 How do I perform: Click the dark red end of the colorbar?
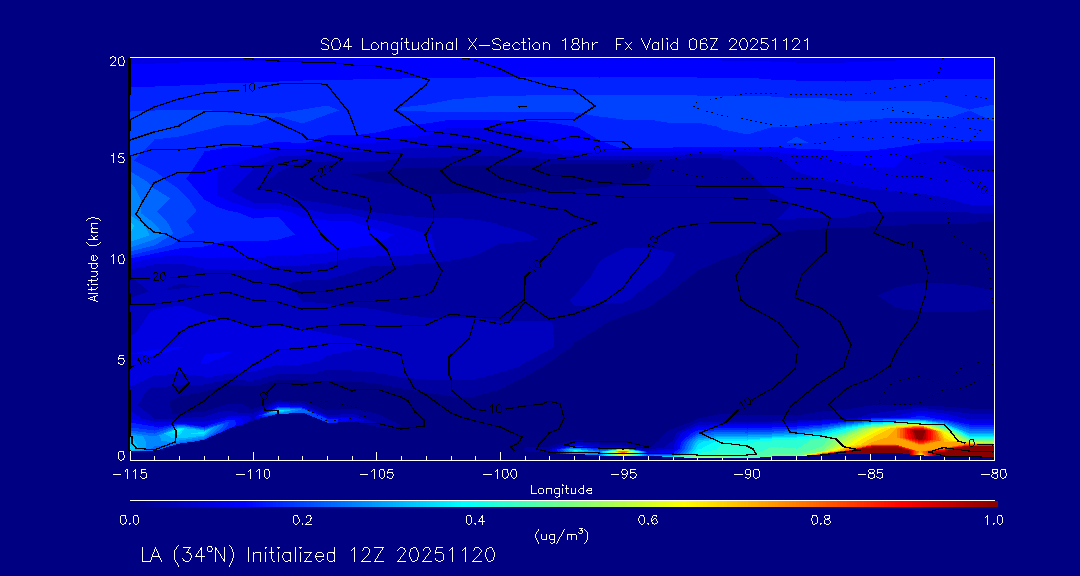[x=982, y=504]
